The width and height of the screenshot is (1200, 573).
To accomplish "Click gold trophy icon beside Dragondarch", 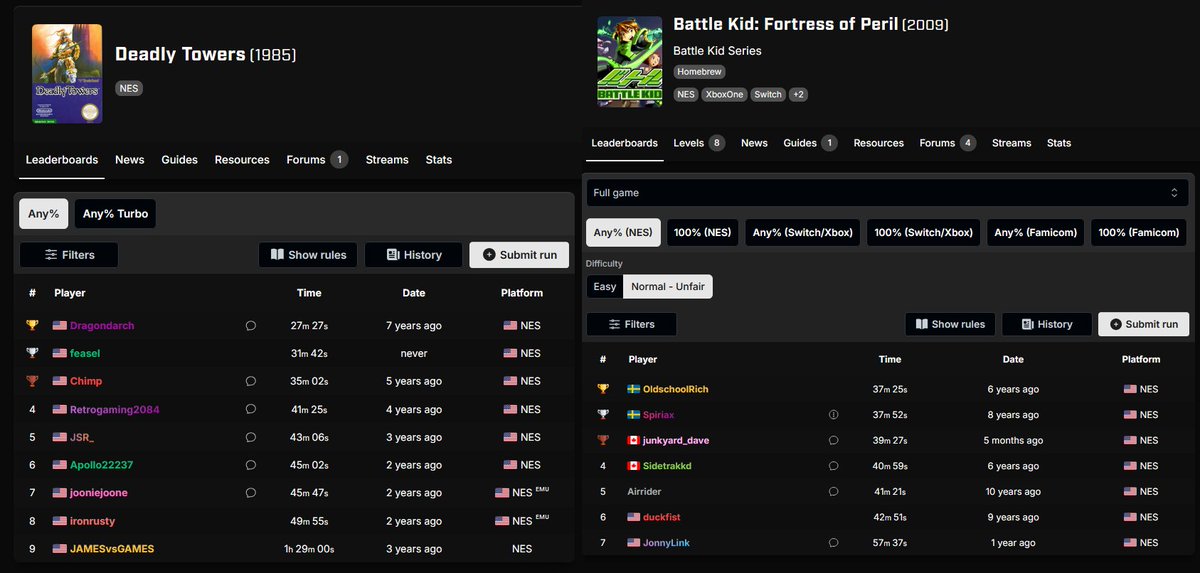I will (32, 325).
